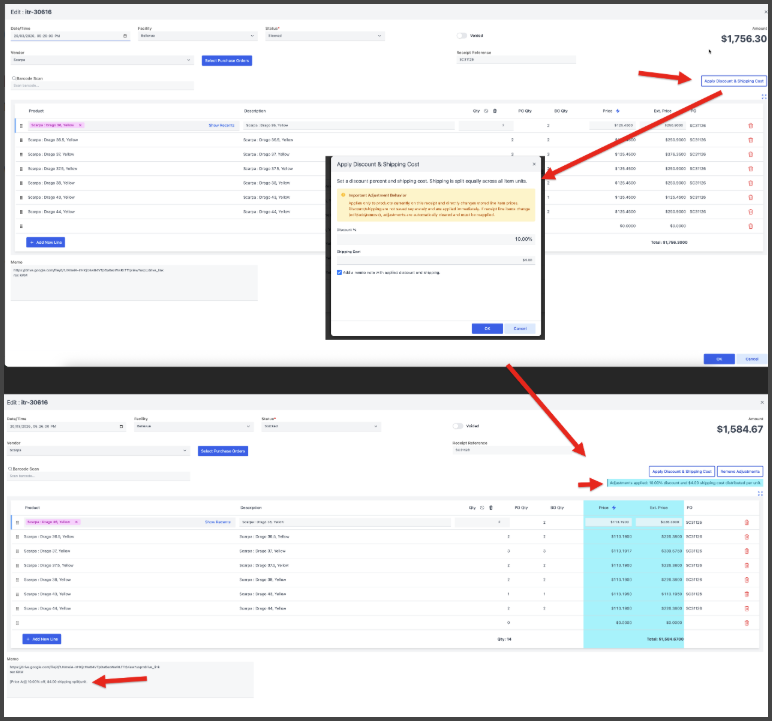Delete the last empty line in the upper table
Screen dimensions: 772x721
[x=751, y=226]
